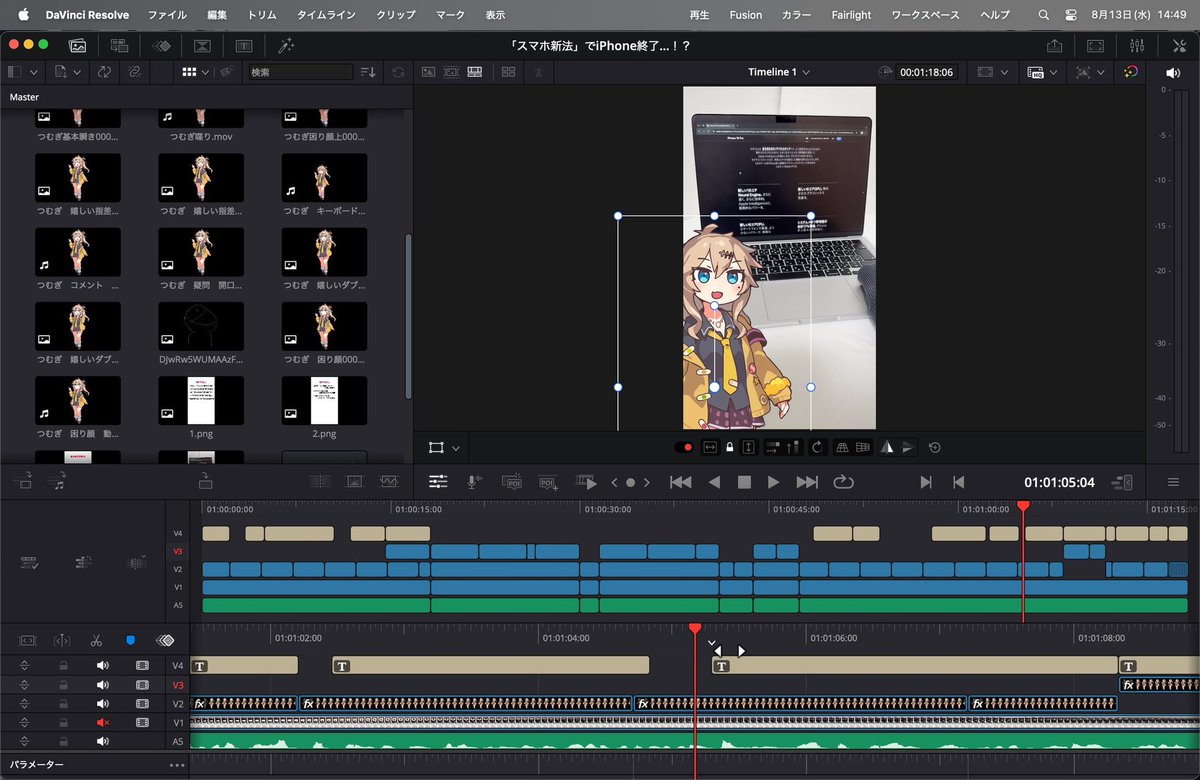The height and width of the screenshot is (780, 1200).
Task: Click the blue marker flag icon
Action: pyautogui.click(x=130, y=640)
